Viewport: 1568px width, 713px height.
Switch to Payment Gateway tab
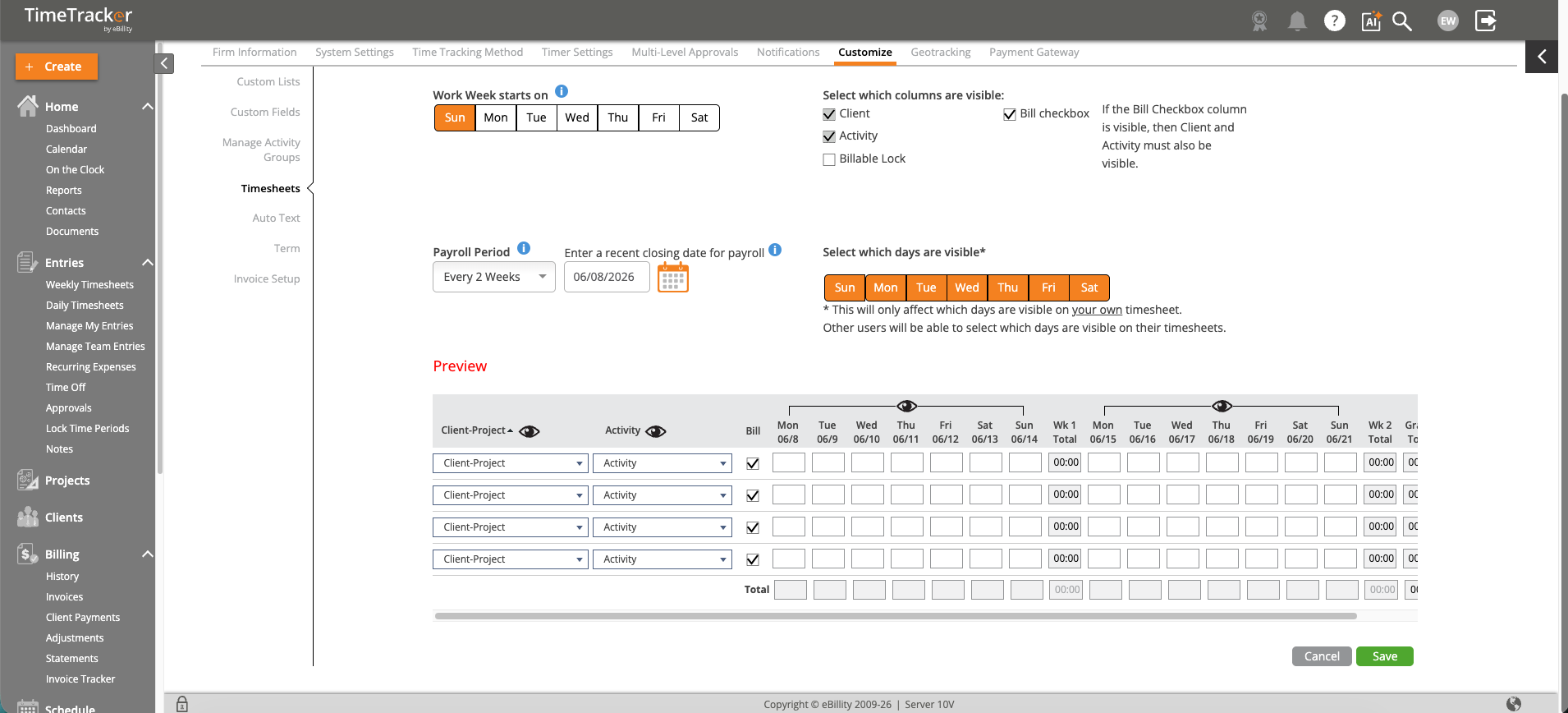[x=1034, y=52]
